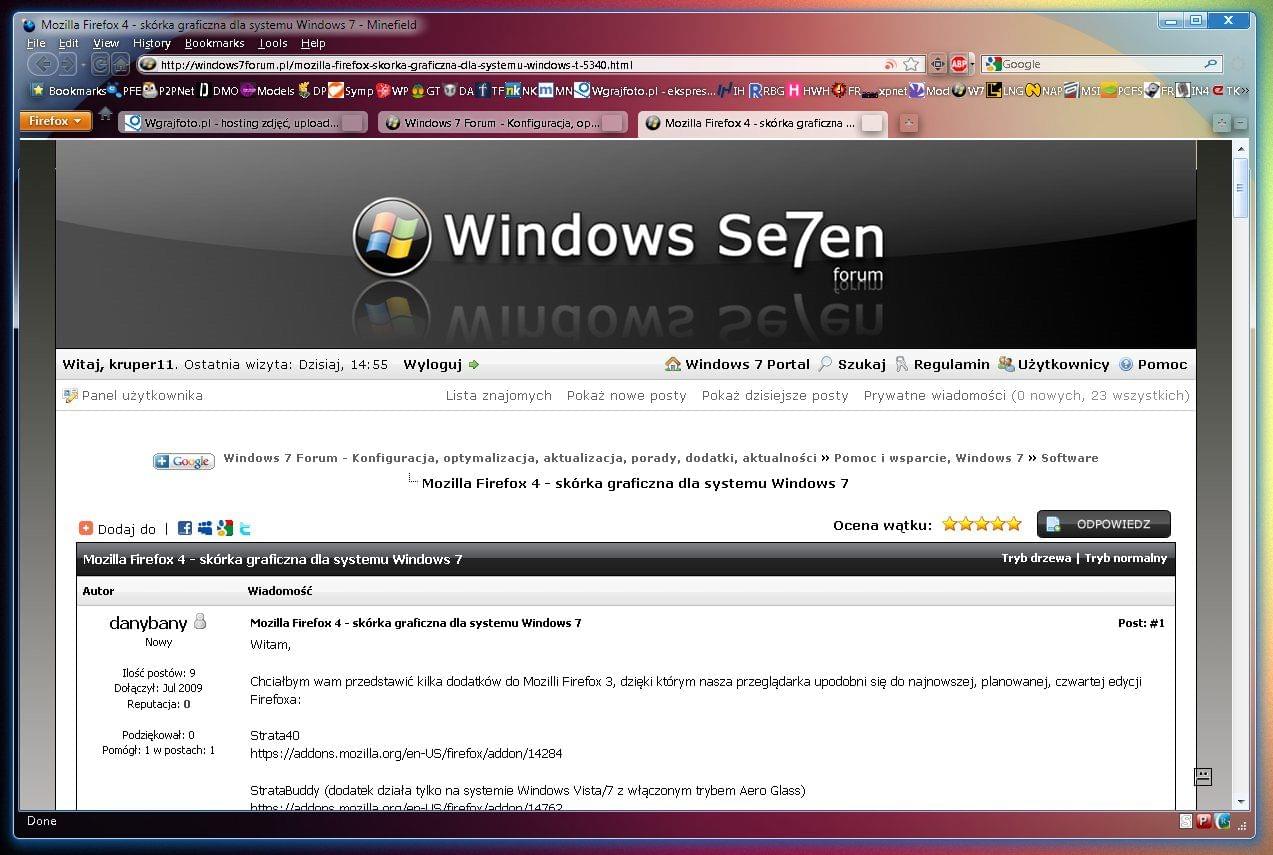Expand the Adblock Plus dropdown arrow
The height and width of the screenshot is (855, 1273).
972,64
